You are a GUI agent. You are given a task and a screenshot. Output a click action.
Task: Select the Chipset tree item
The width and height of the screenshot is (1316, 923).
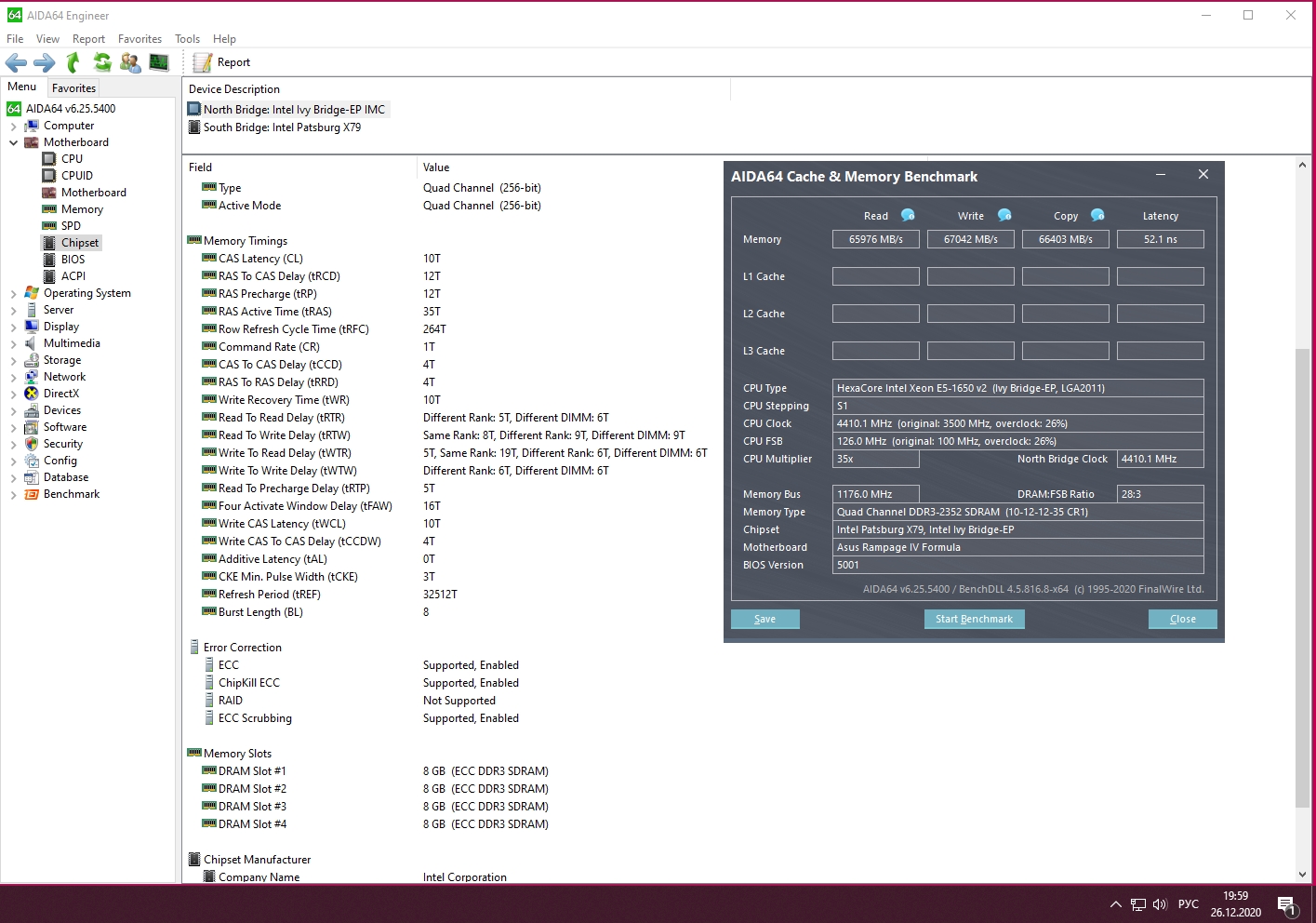[80, 243]
